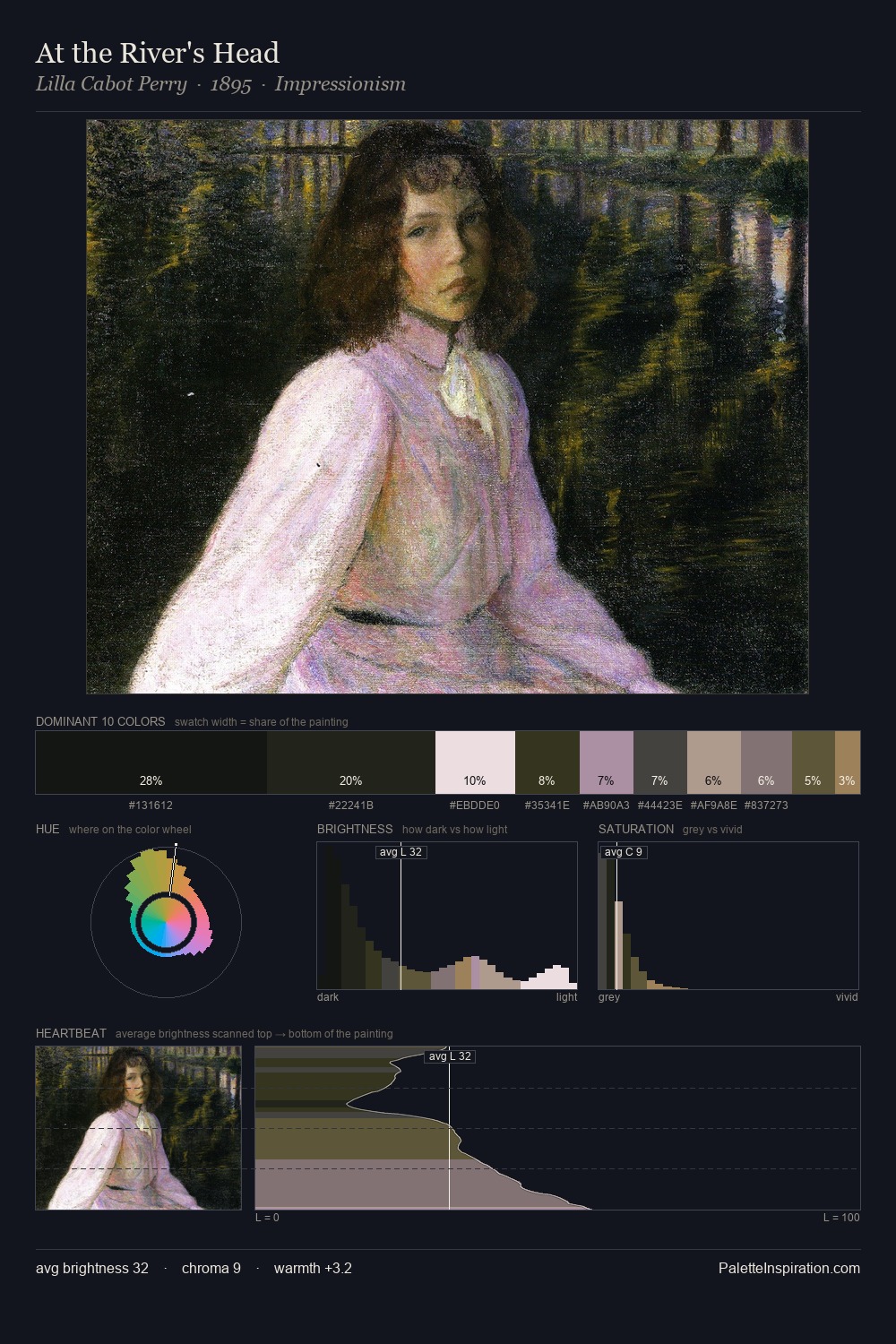Click the hex code #44423E text
This screenshot has height=1344, width=896.
(x=660, y=806)
